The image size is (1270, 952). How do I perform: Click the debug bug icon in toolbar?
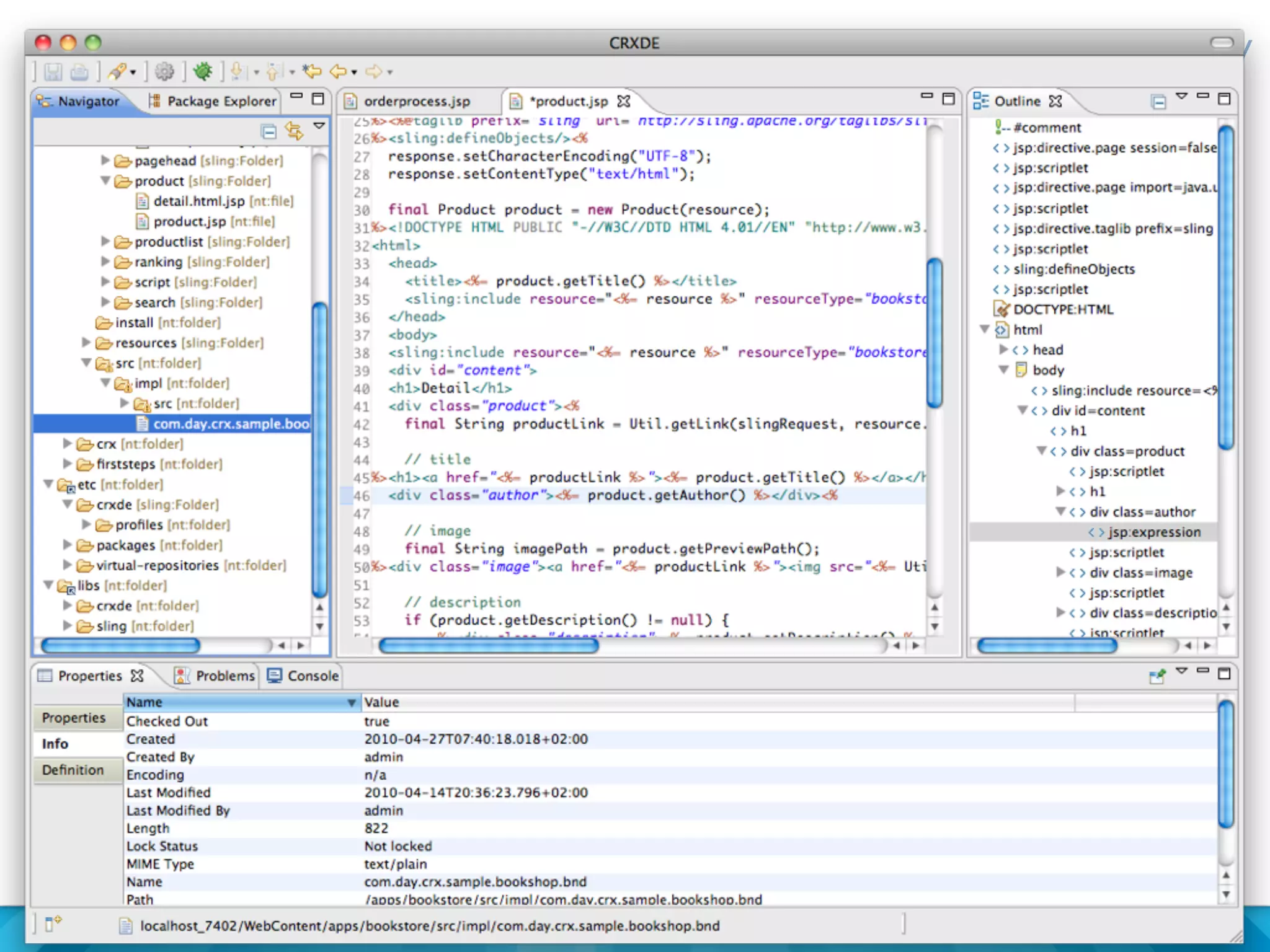(202, 71)
